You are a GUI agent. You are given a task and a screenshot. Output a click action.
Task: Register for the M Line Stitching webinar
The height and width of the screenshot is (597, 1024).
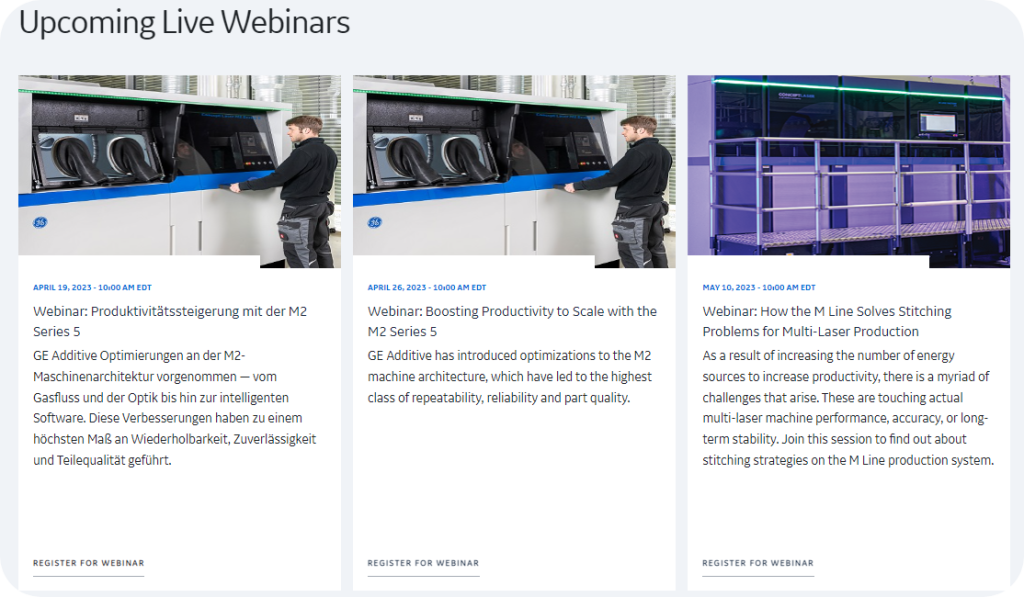pos(758,563)
